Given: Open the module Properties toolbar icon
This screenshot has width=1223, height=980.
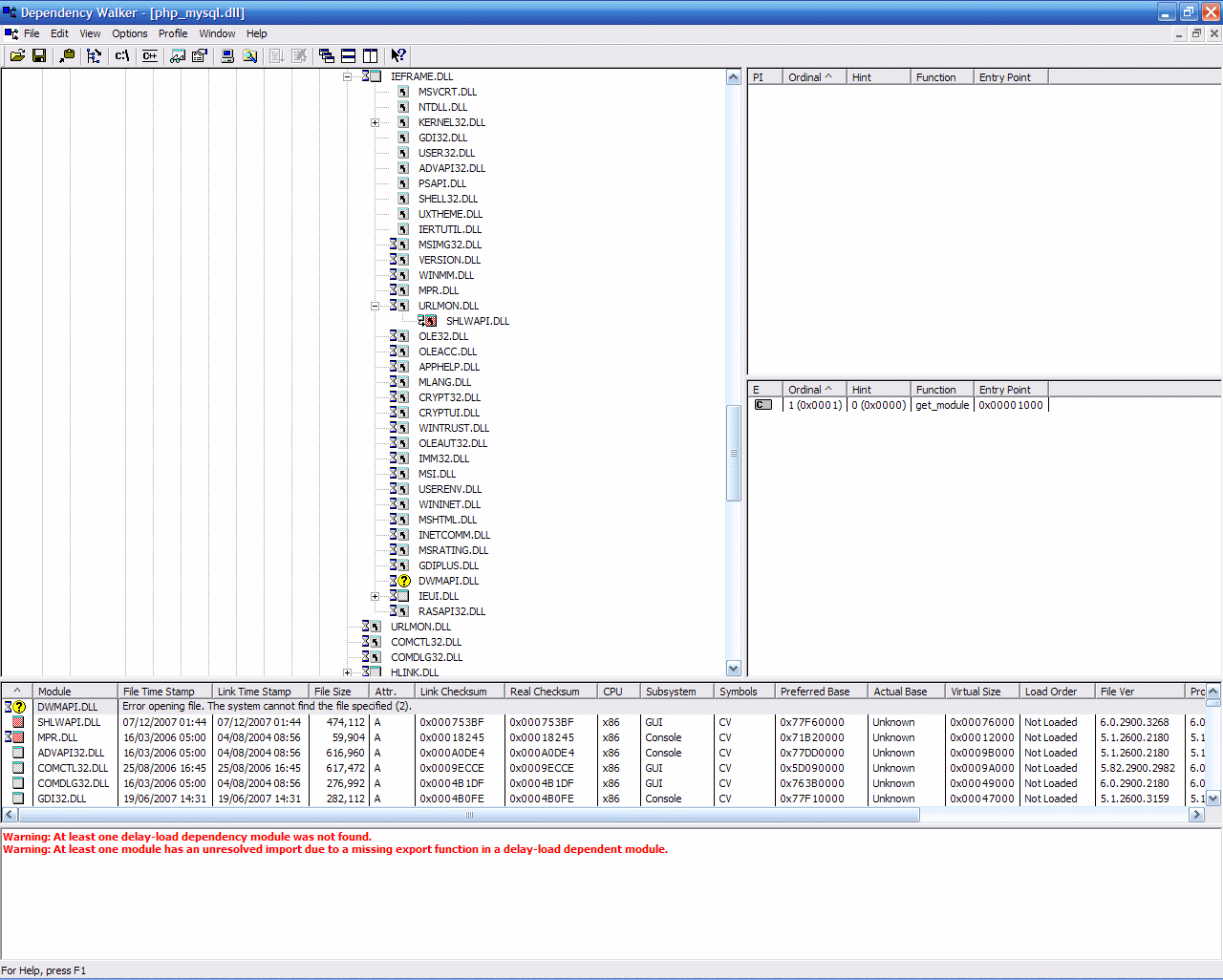Looking at the screenshot, I should tap(199, 55).
